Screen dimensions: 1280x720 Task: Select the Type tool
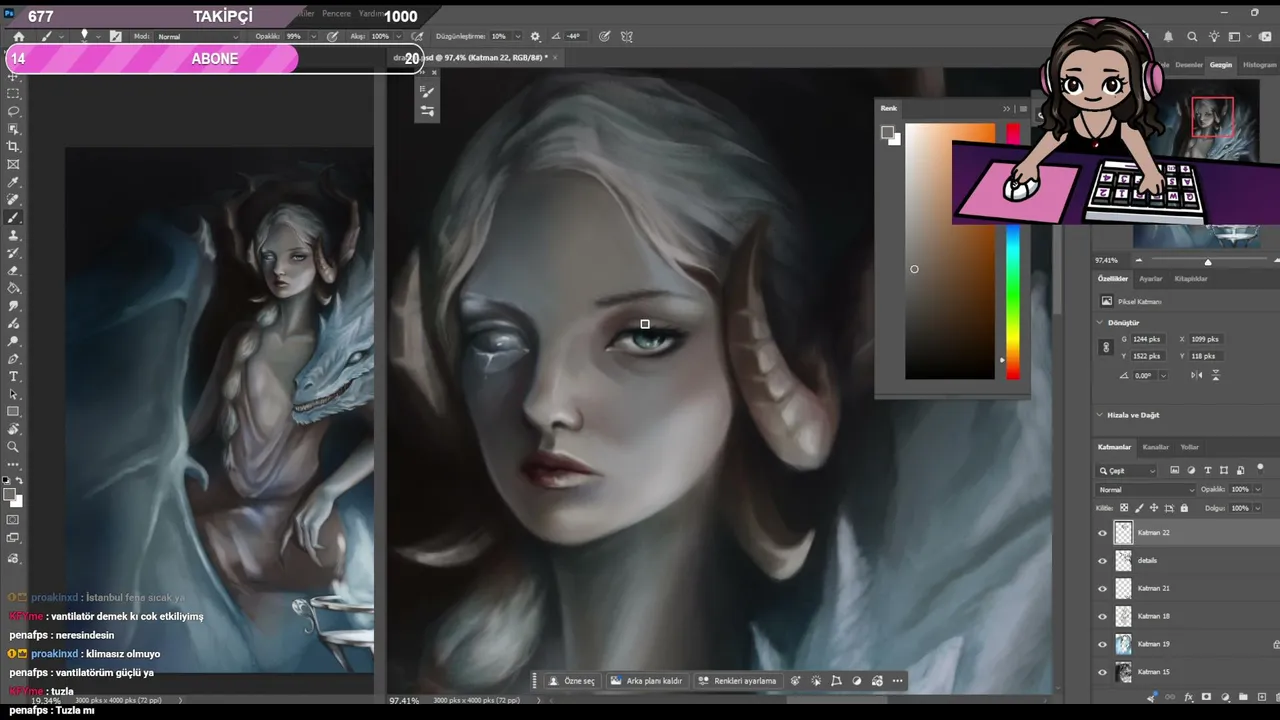tap(13, 377)
